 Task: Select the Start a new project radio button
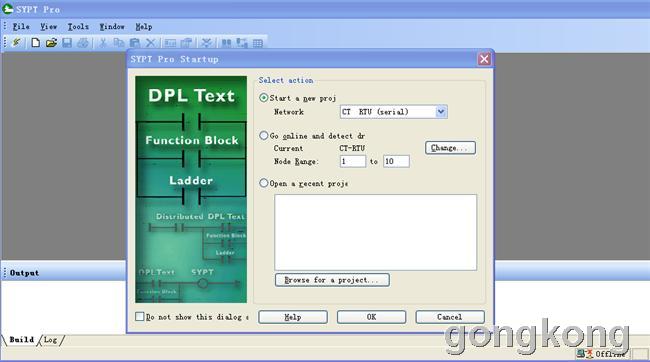pyautogui.click(x=263, y=98)
